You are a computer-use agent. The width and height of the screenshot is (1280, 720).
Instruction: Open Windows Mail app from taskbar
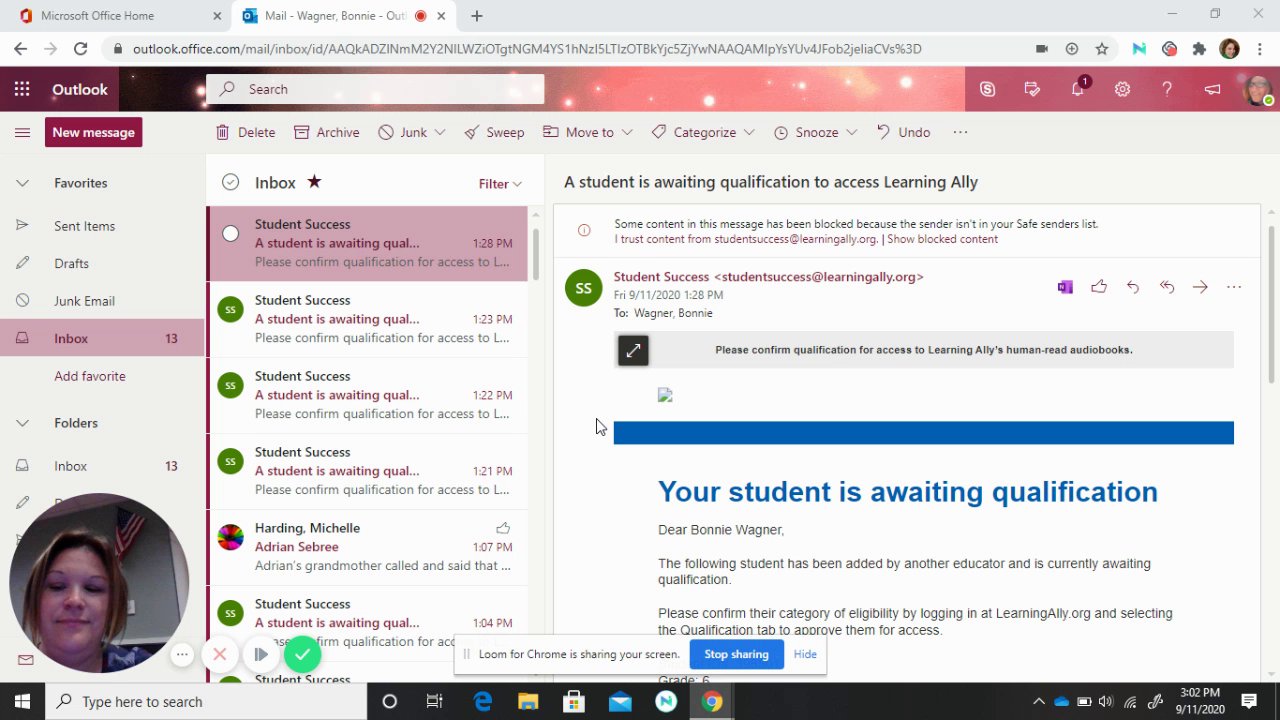[x=620, y=701]
